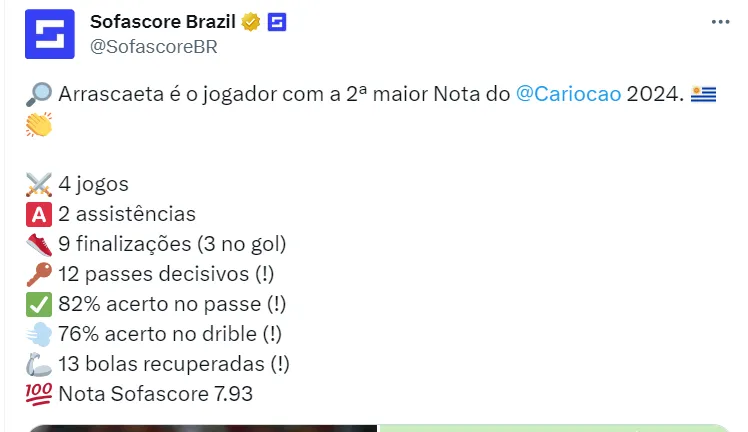Viewport: 748px width, 432px height.
Task: Click the green check mark emoji
Action: pos(38,304)
